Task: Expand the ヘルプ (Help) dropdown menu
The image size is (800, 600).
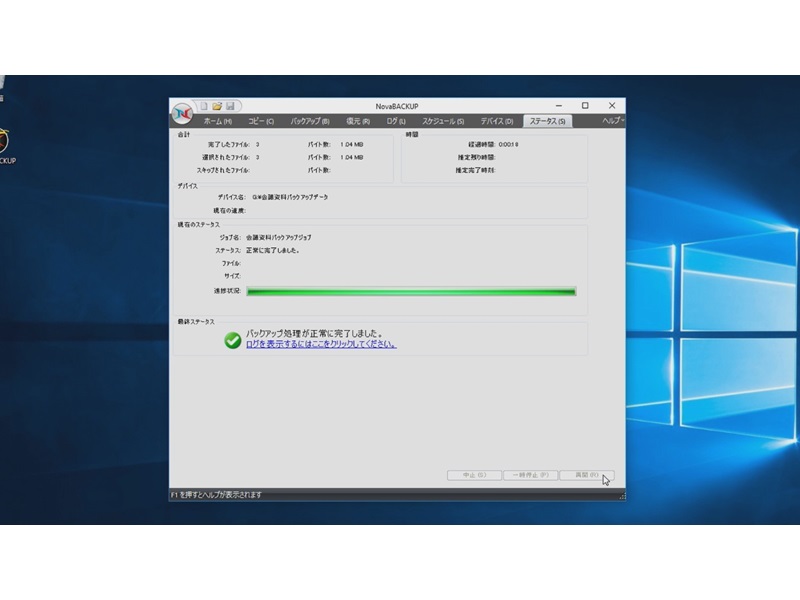Action: tap(612, 121)
